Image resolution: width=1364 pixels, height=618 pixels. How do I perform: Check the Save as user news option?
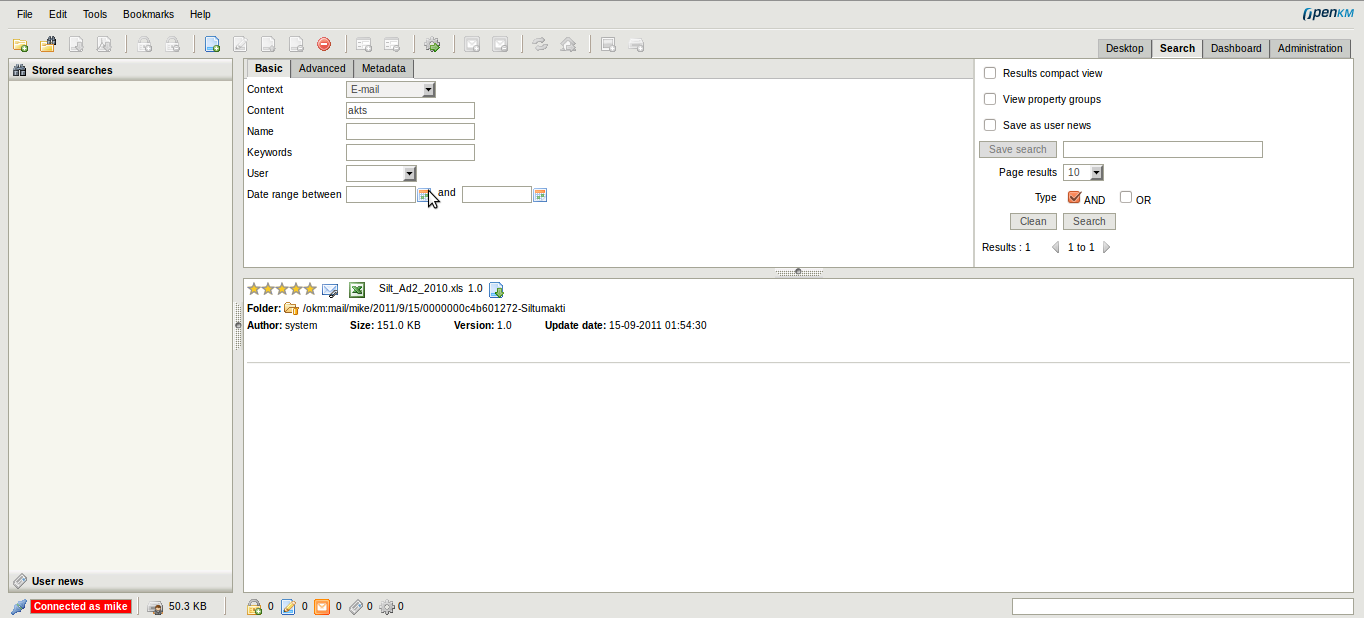pyautogui.click(x=990, y=125)
